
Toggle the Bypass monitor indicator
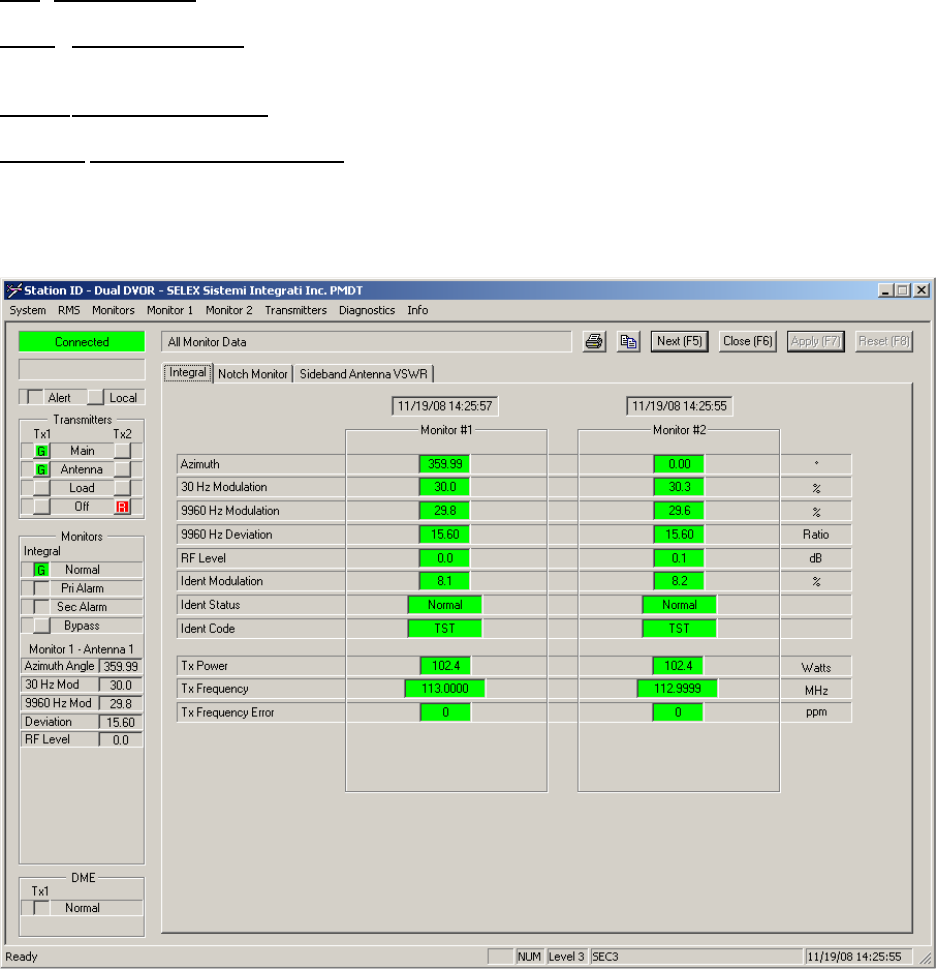pos(41,625)
